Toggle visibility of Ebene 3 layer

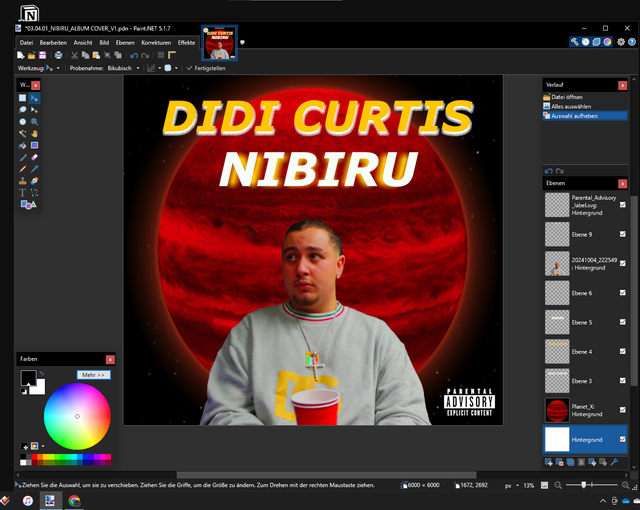tap(622, 381)
